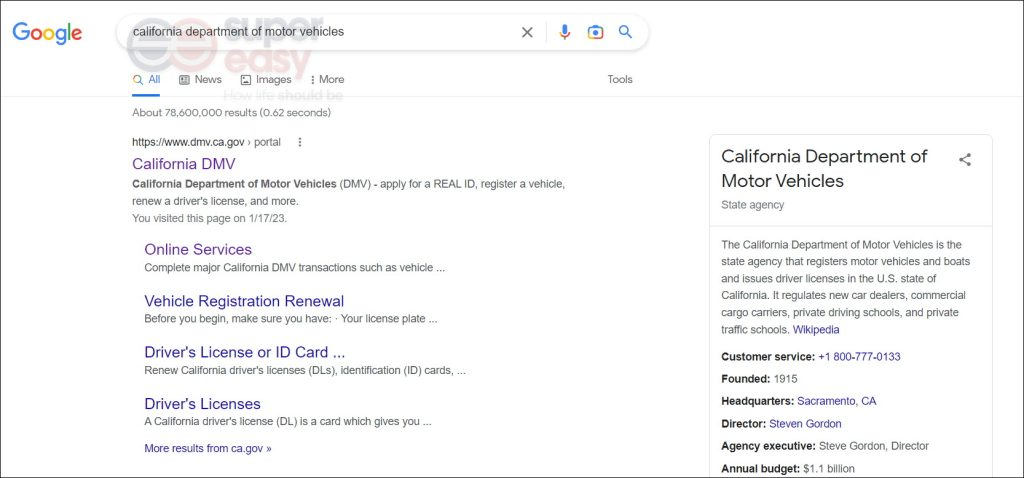Open the Vehicle Registration Renewal sitelink
The image size is (1024, 478).
coord(244,301)
